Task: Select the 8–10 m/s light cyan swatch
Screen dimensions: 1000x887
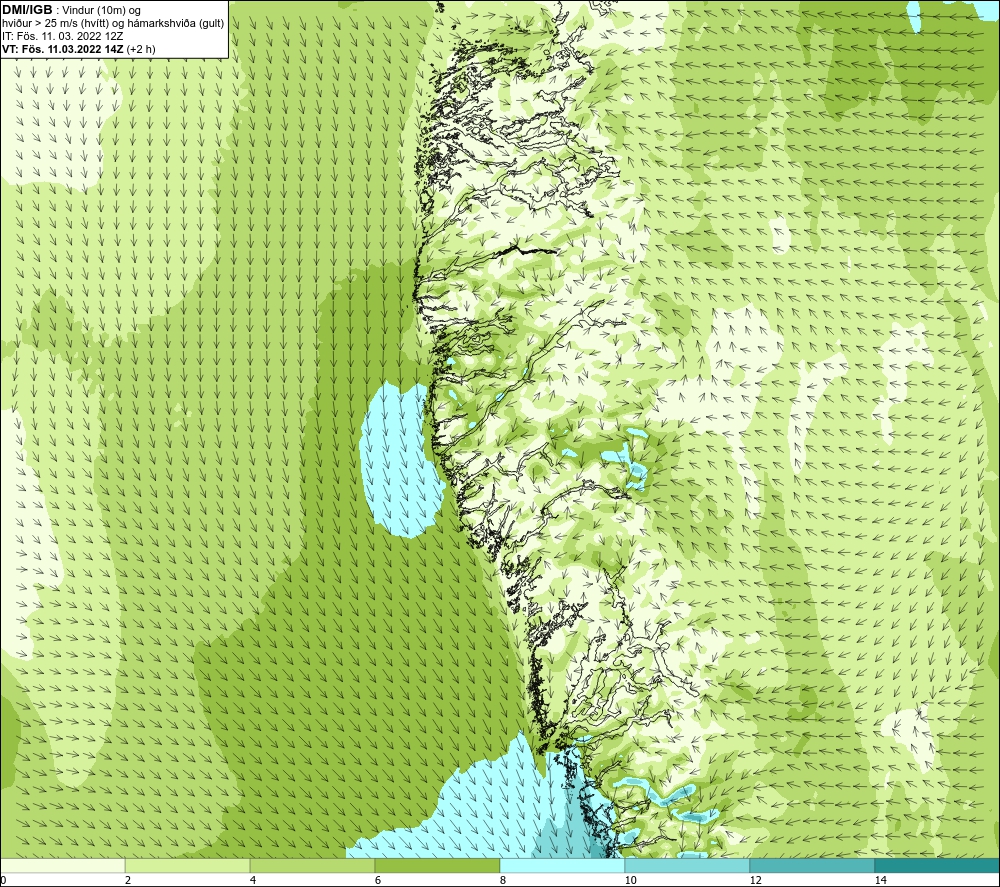Action: click(562, 865)
